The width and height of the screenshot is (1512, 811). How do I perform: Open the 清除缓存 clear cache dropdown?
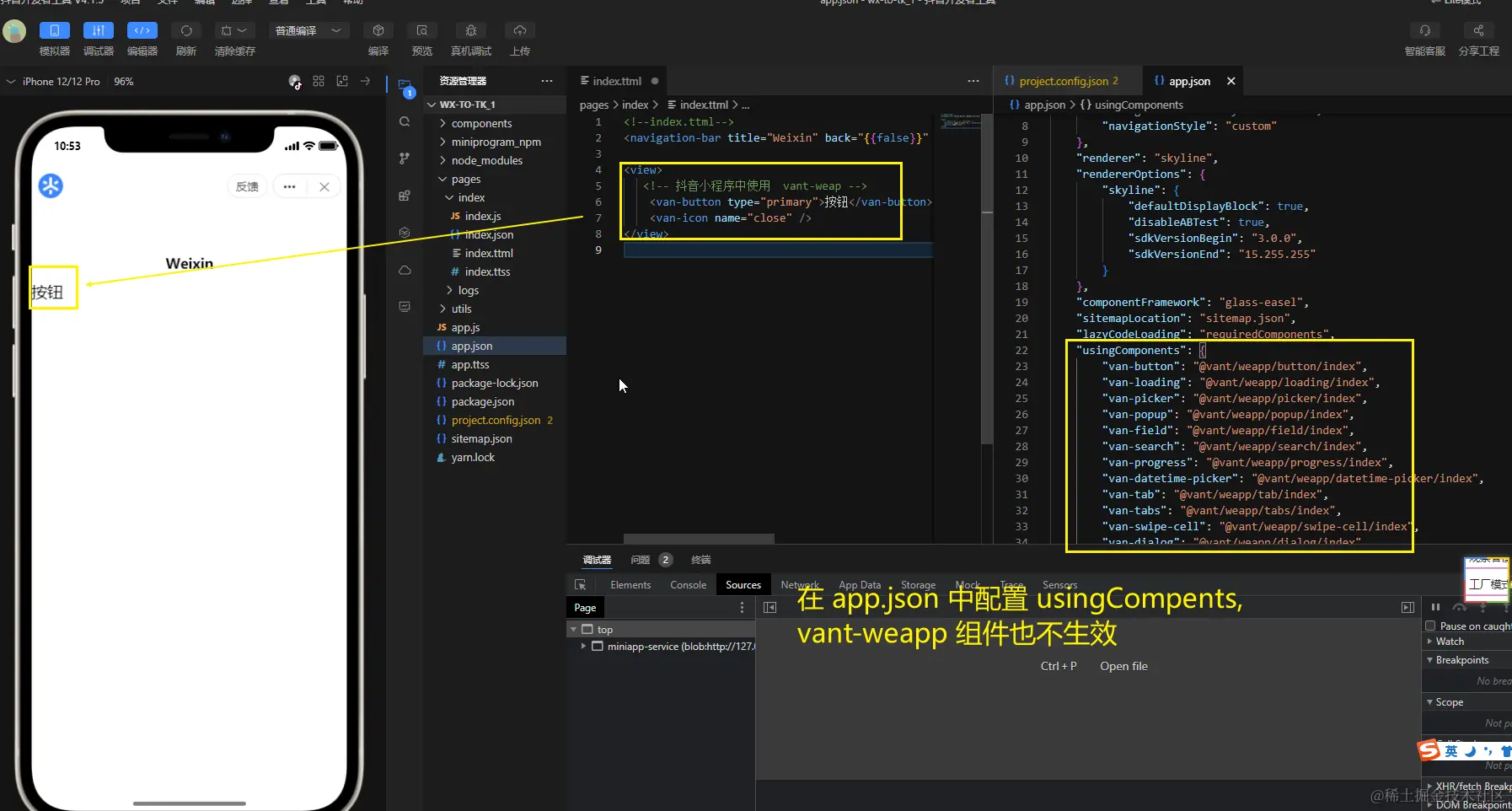pos(234,31)
